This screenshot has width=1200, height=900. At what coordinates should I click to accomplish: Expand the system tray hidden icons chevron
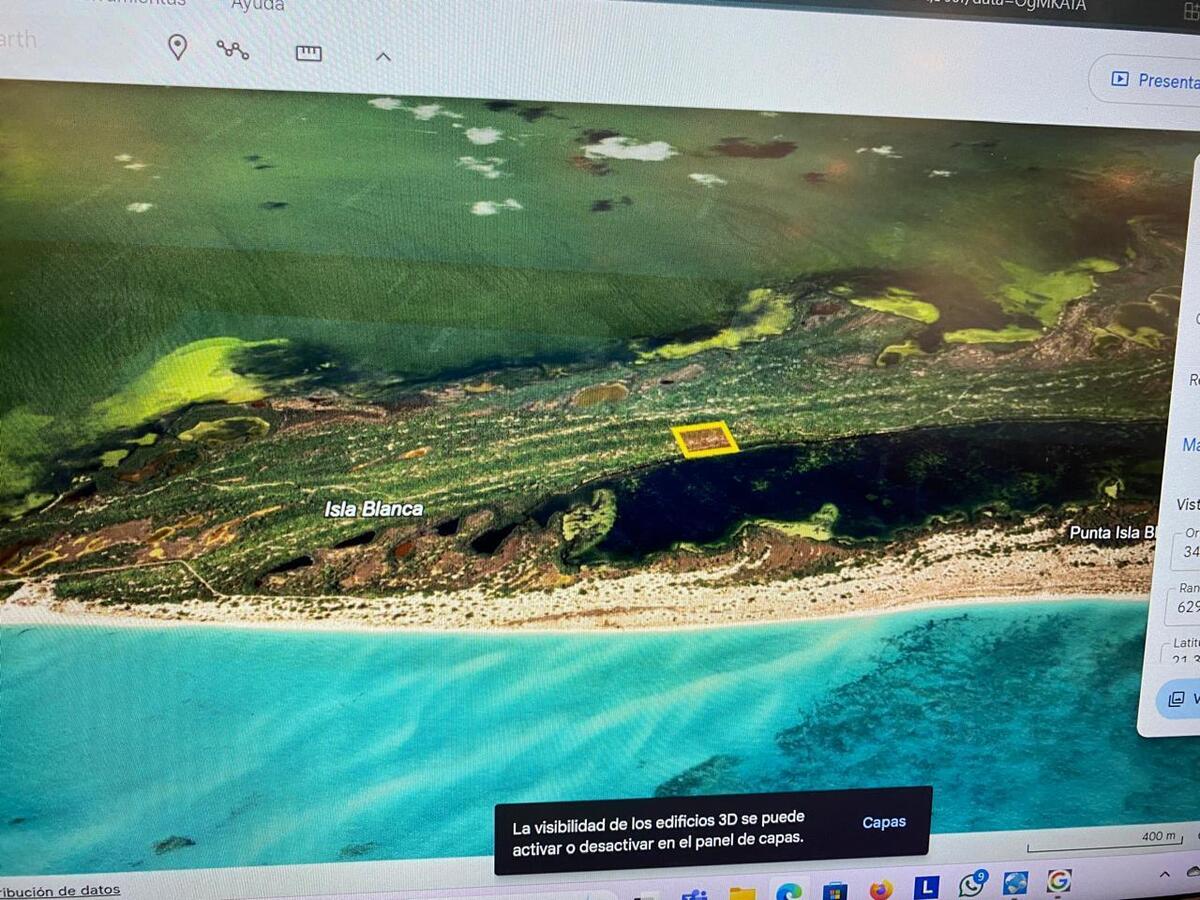click(1165, 874)
